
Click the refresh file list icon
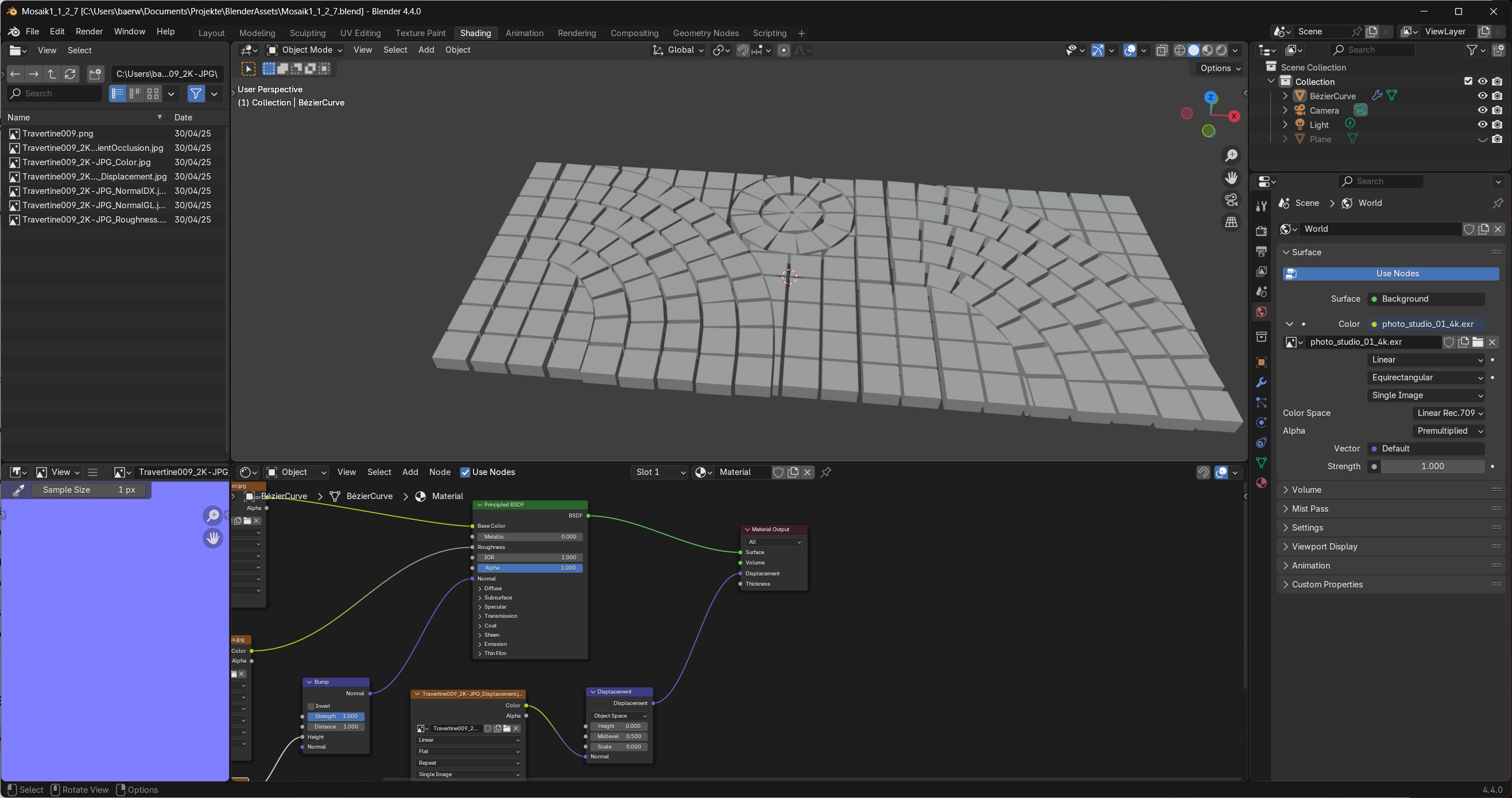pyautogui.click(x=71, y=74)
